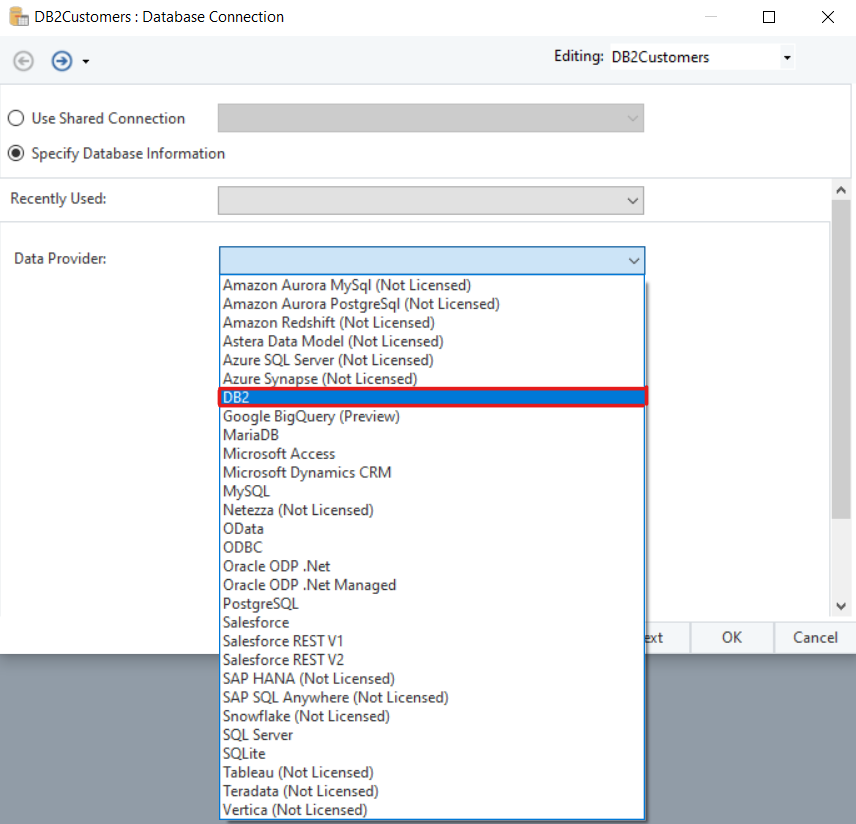Click the scrollbar up arrow

841,190
